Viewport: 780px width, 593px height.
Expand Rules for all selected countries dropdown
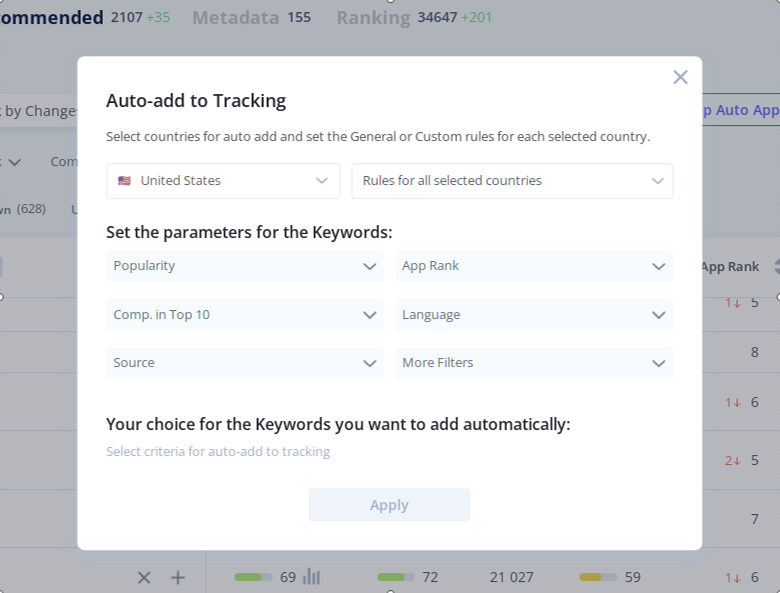(x=512, y=181)
